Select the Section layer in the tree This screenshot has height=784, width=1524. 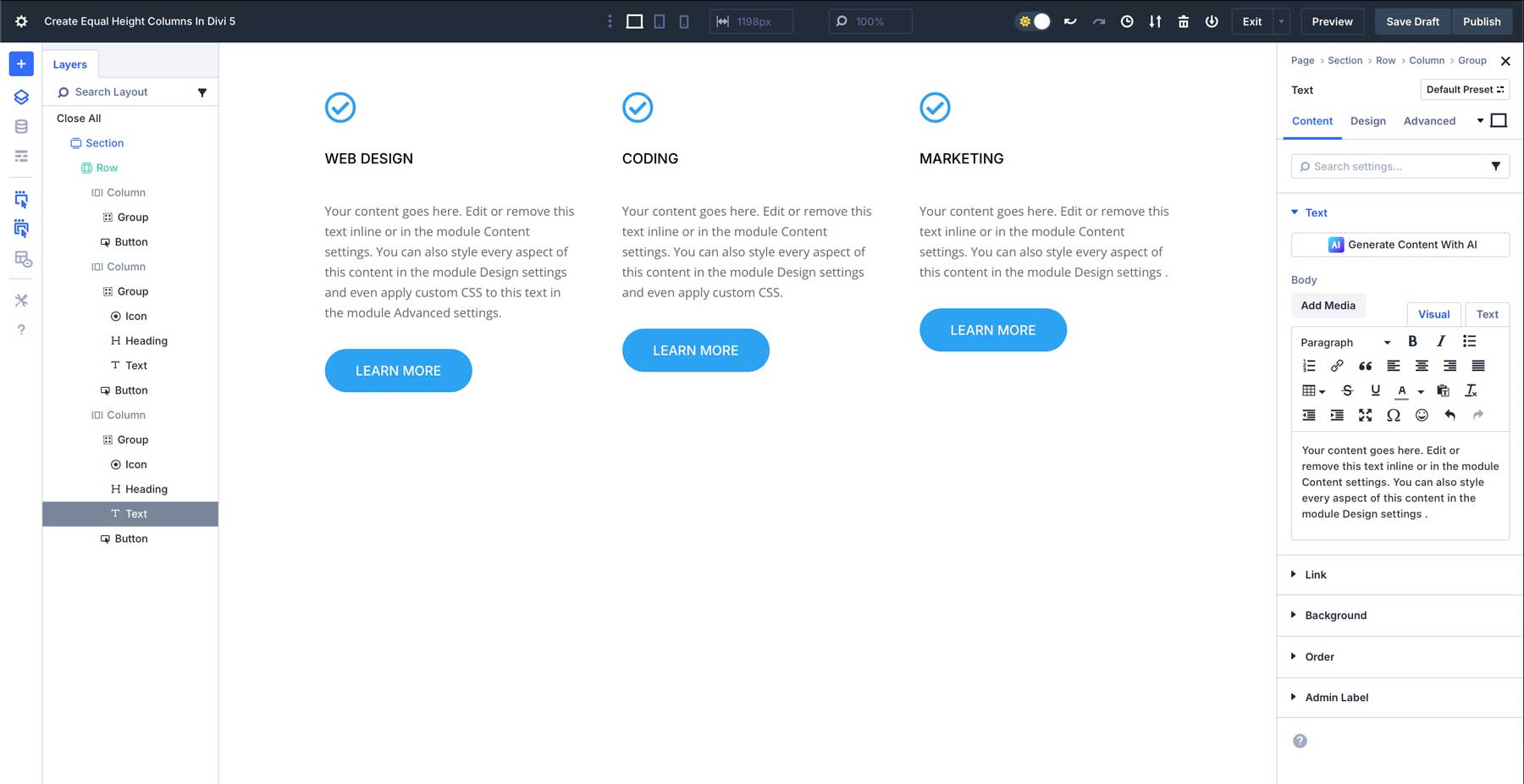[x=105, y=143]
